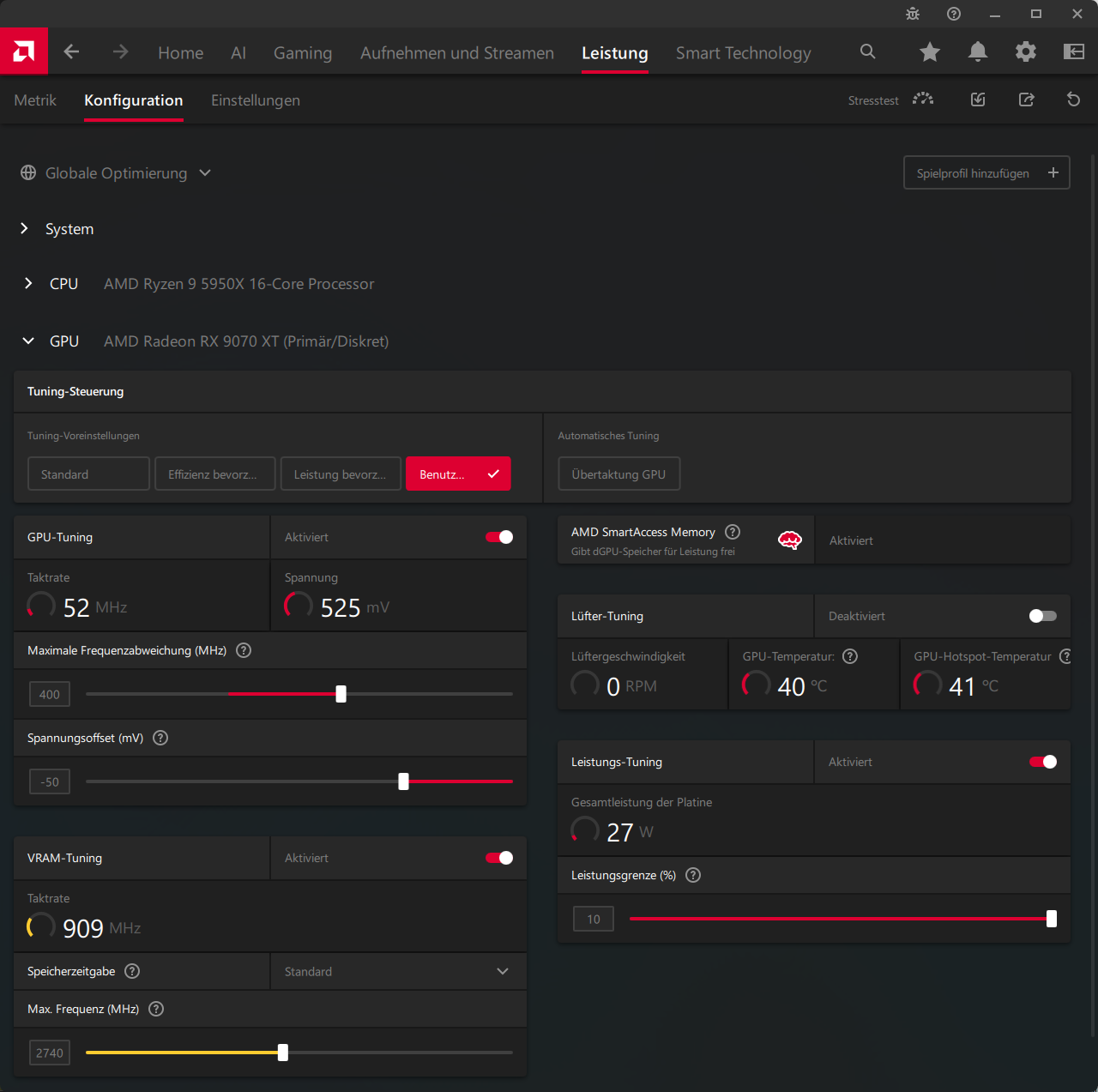Open the help question mark in title bar
Viewport: 1098px width, 1092px height.
coord(954,14)
